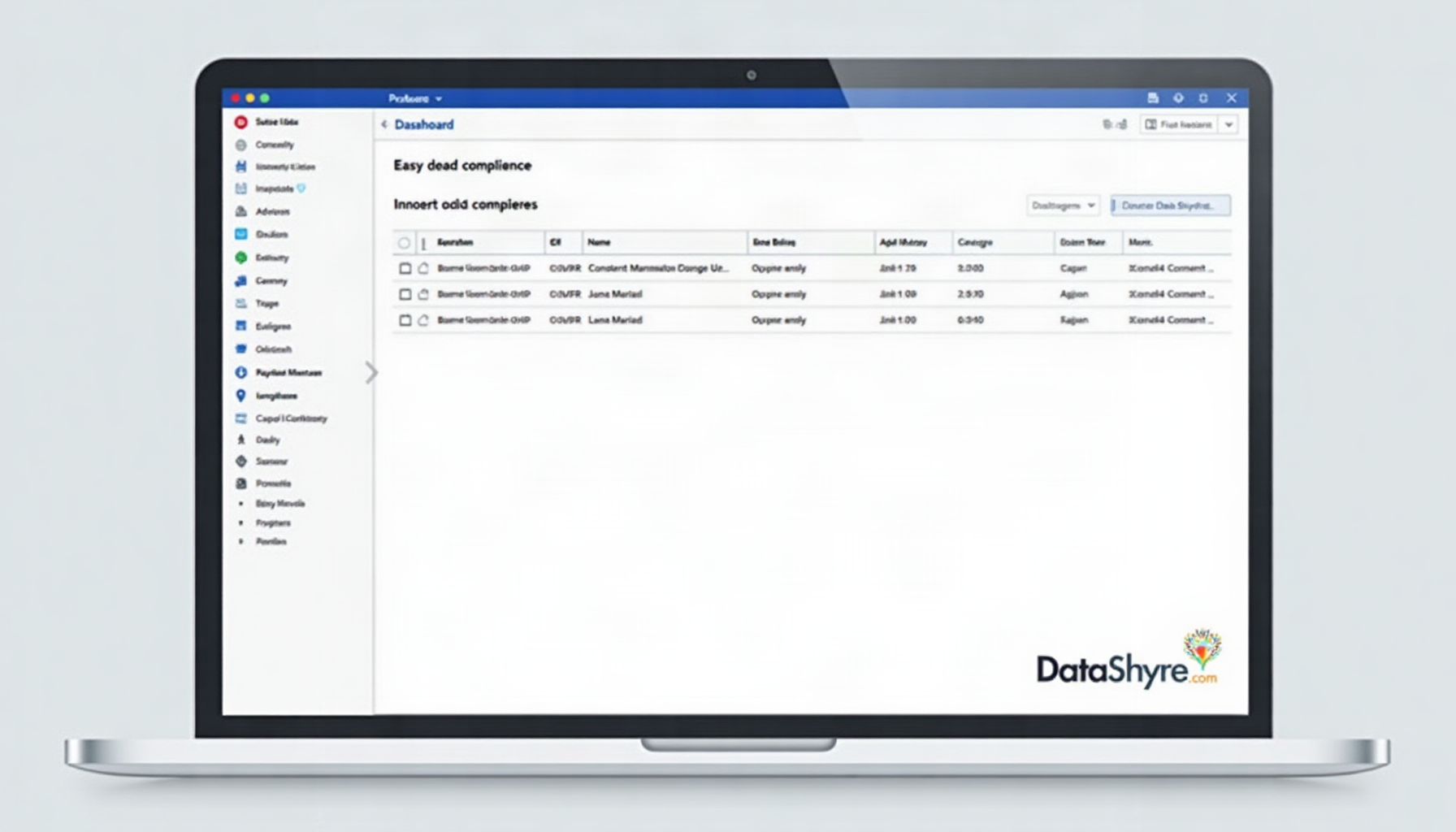Viewport: 1456px width, 832px height.
Task: Click the 'Lana Mariad' name cell
Action: click(x=615, y=320)
